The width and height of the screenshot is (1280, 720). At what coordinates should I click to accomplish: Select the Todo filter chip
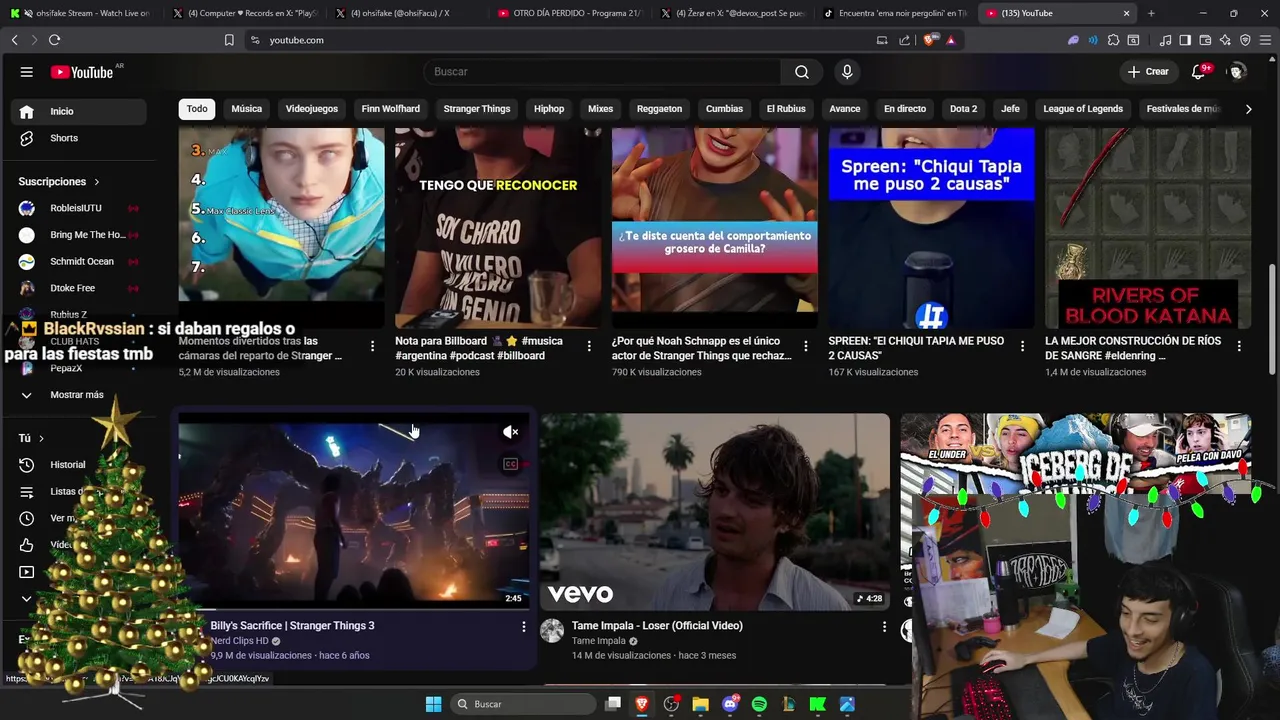(197, 109)
